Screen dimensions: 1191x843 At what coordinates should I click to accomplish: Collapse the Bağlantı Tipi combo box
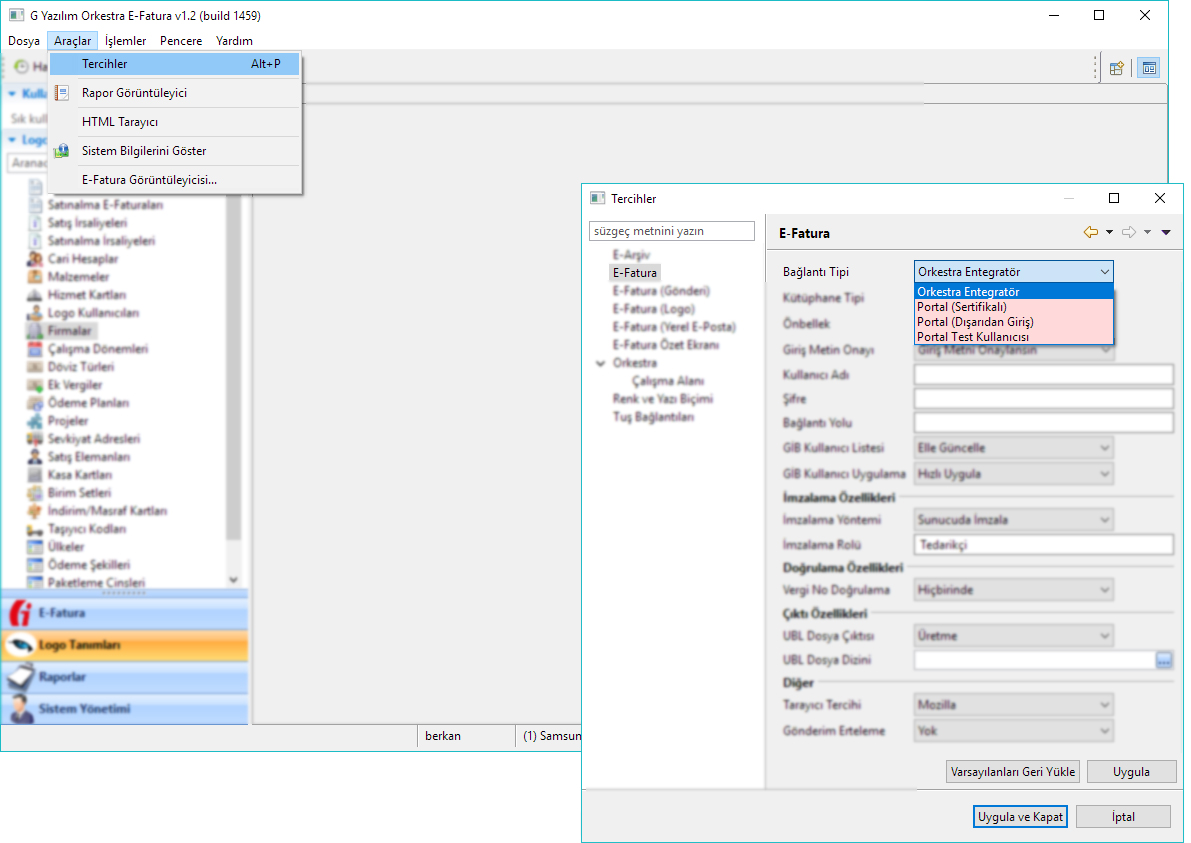[x=1104, y=272]
